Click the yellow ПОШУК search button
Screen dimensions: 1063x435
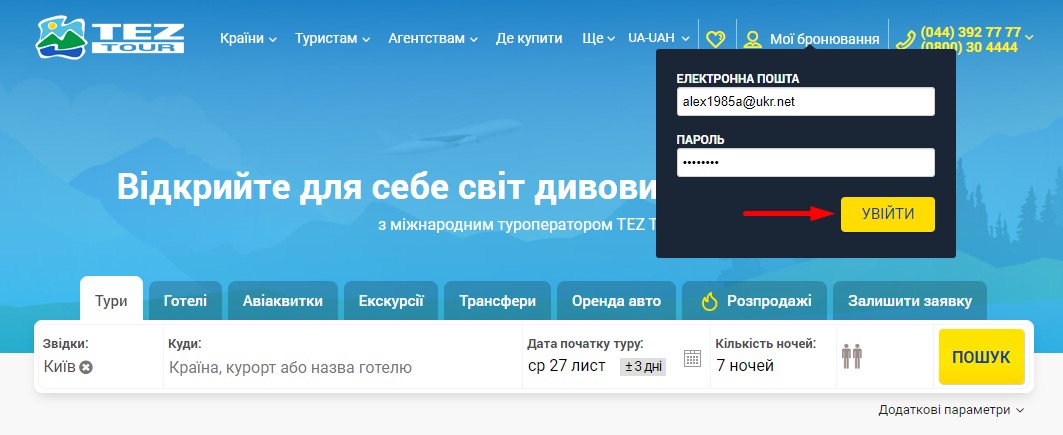(x=981, y=357)
